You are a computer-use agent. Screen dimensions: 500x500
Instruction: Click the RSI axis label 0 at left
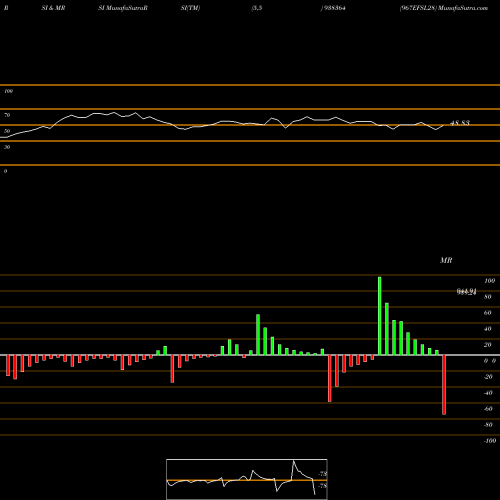[5, 171]
